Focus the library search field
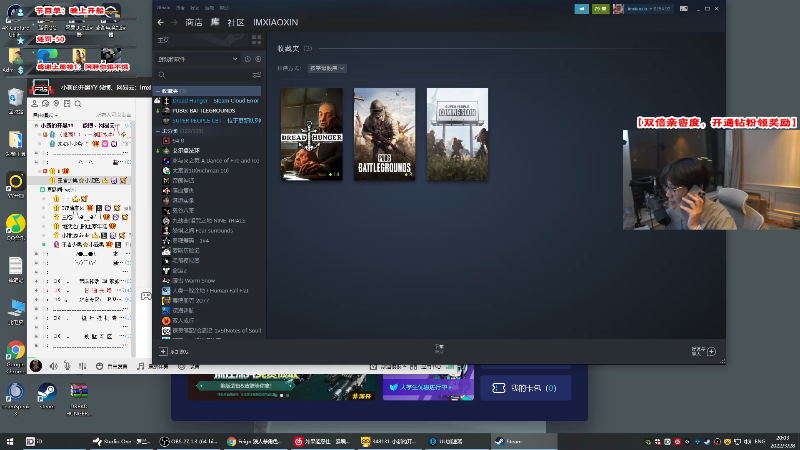 point(204,75)
